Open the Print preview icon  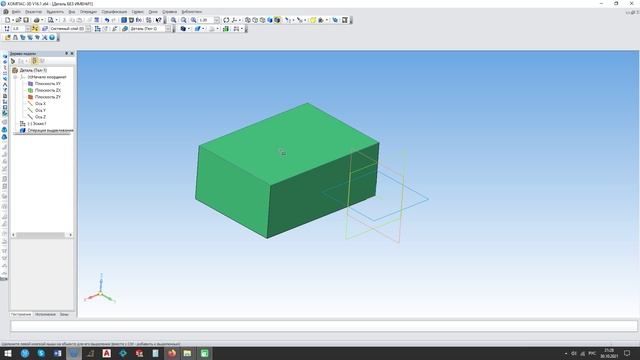[x=51, y=20]
